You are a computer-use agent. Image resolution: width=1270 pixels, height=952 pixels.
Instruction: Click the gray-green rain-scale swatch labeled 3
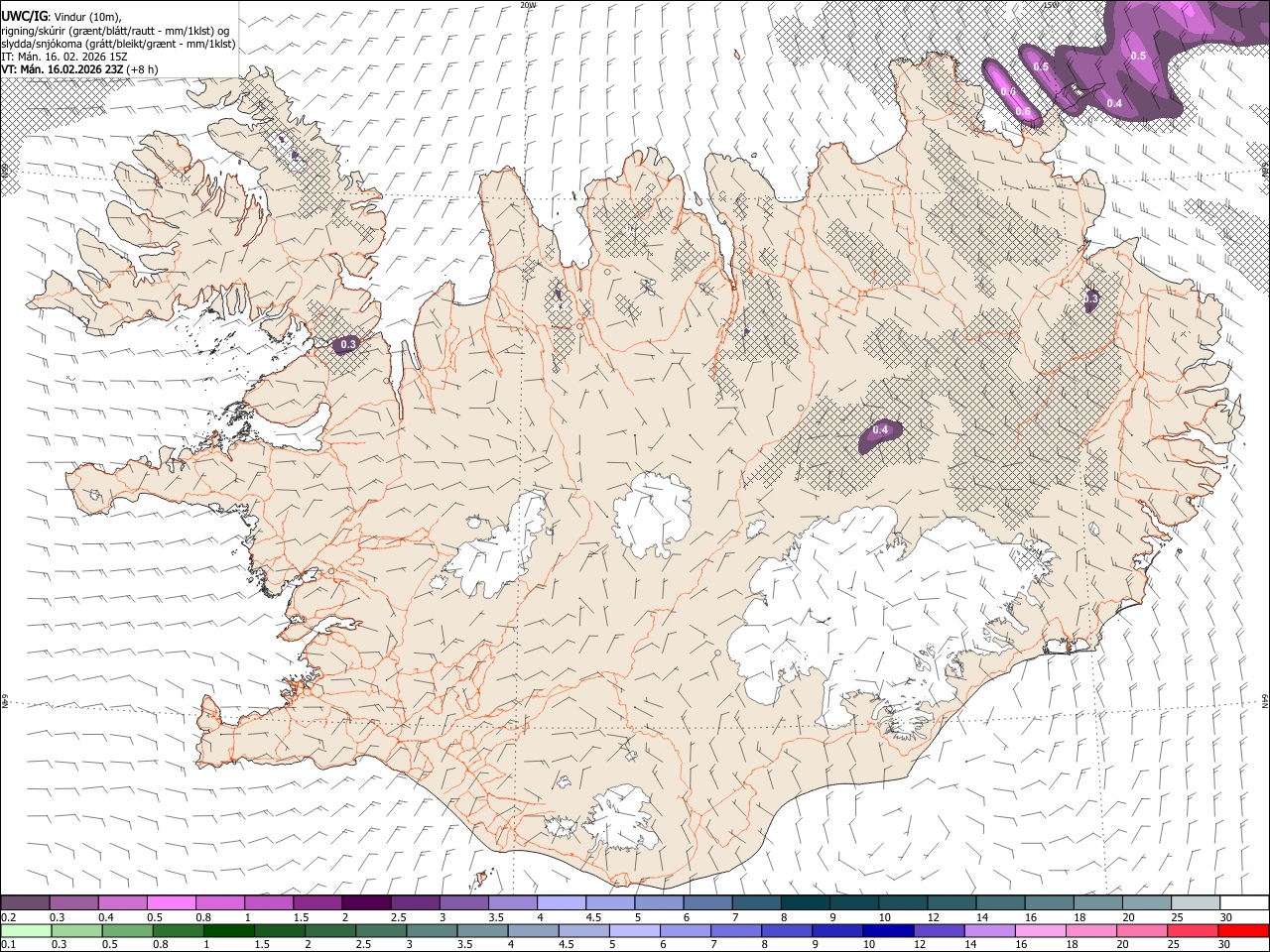point(432,930)
